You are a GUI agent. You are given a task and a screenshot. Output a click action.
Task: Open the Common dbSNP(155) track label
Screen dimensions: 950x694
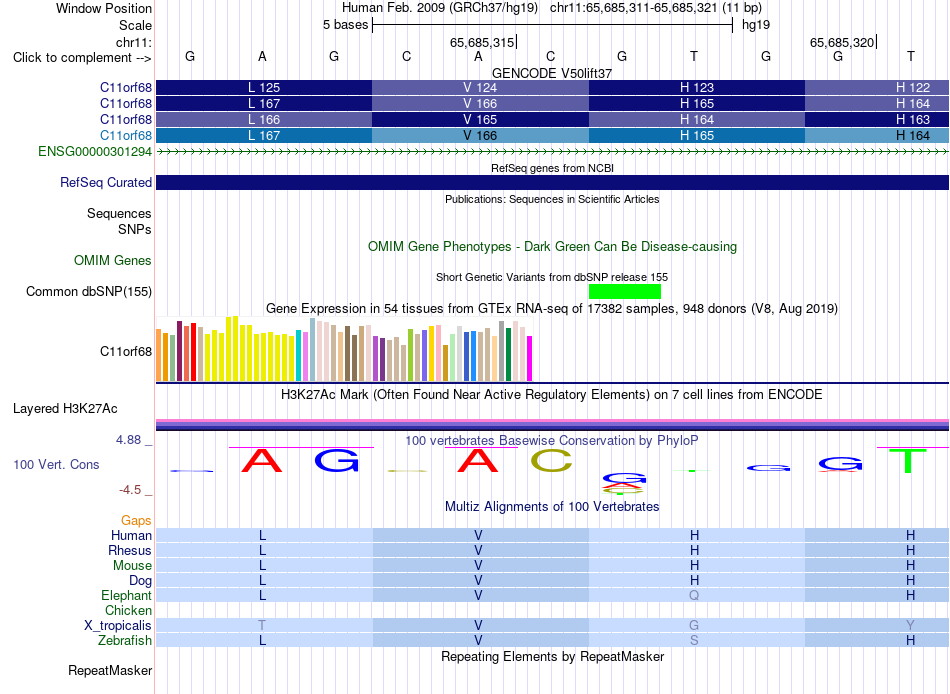click(x=88, y=292)
